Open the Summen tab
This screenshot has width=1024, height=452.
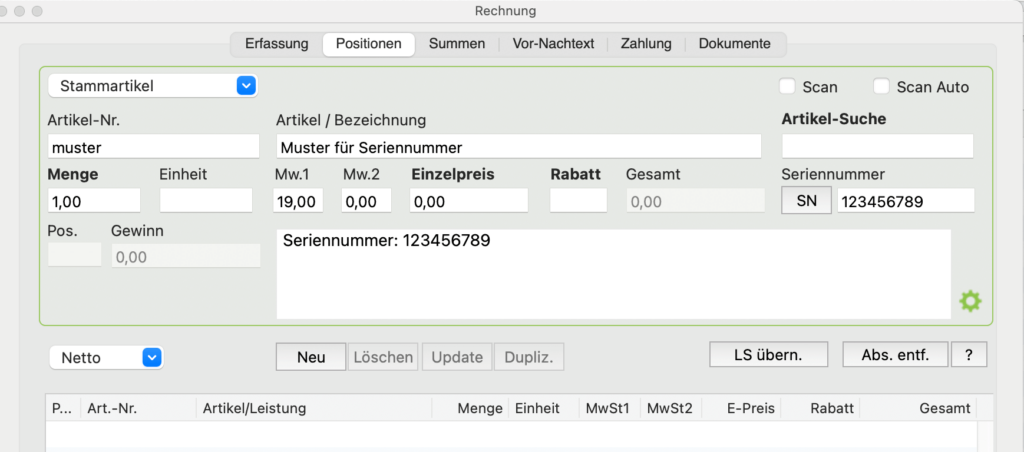(456, 44)
